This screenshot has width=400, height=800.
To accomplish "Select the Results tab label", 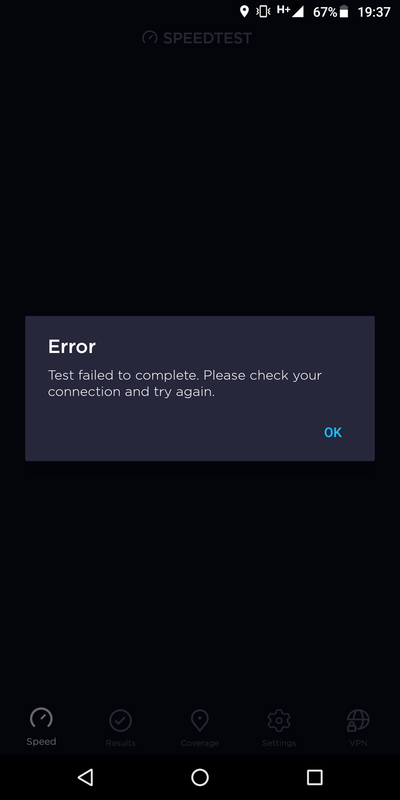I will 120,743.
